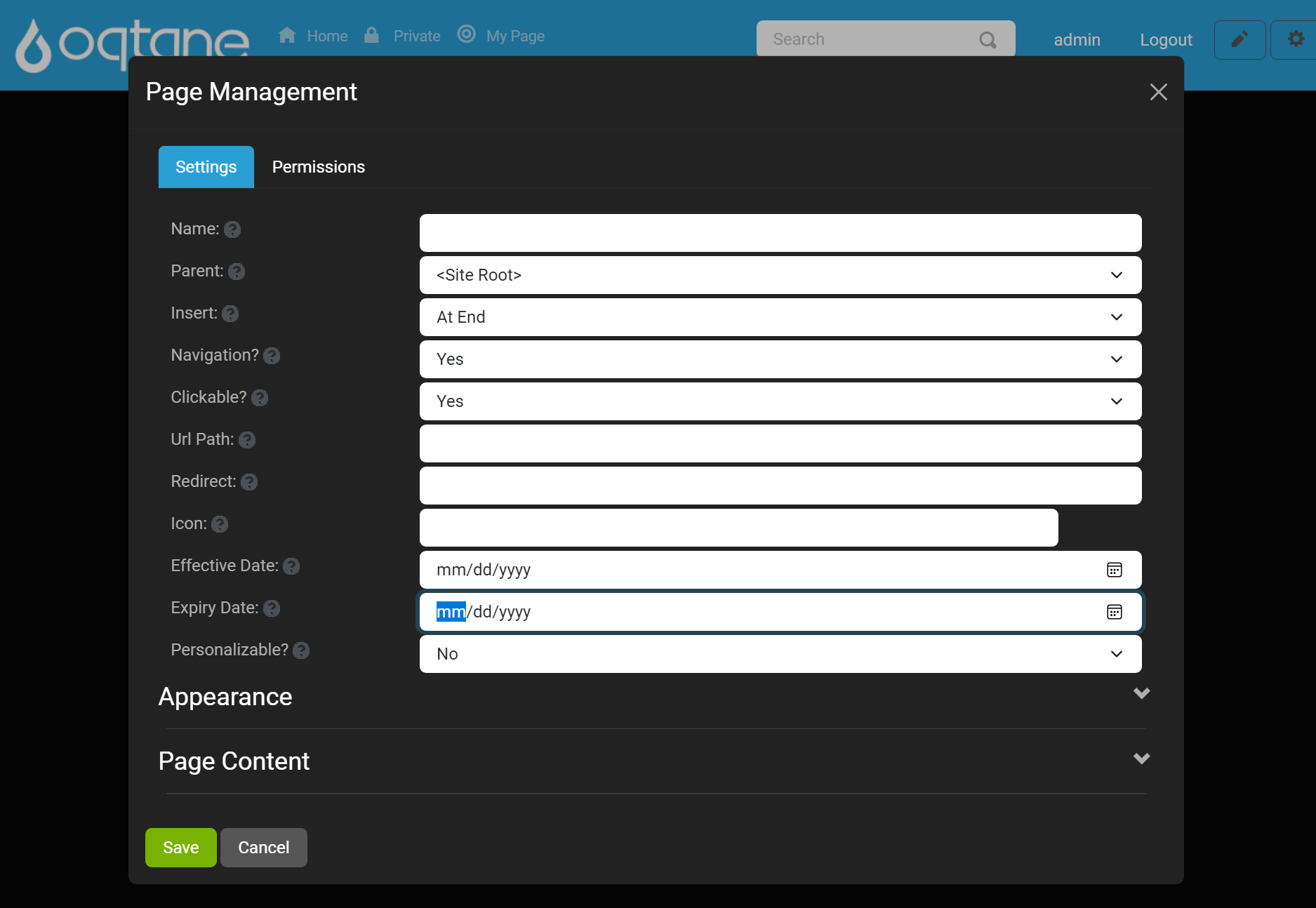Click the Page Content heading

click(234, 761)
